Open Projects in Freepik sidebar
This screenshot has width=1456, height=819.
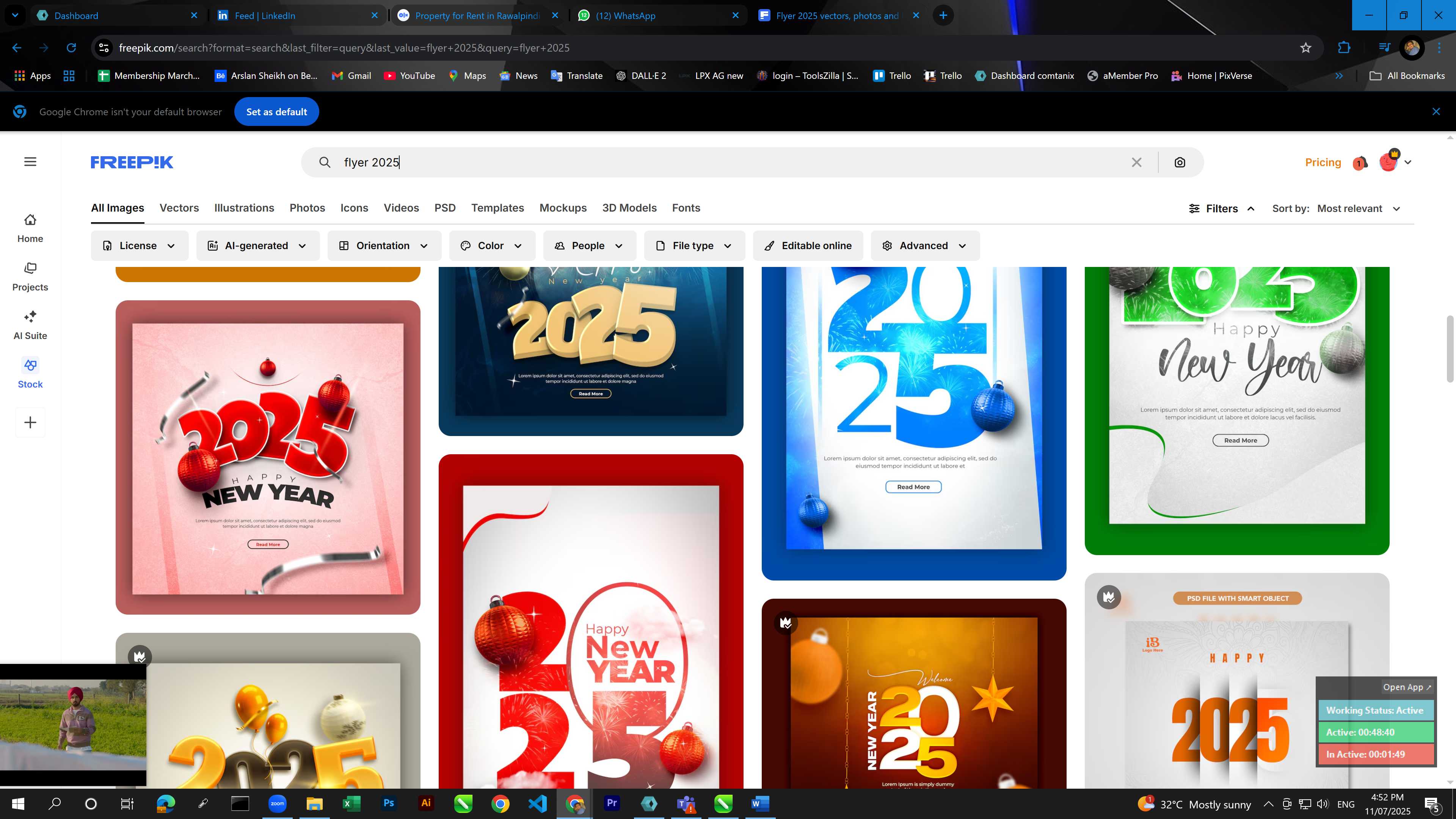point(30,277)
